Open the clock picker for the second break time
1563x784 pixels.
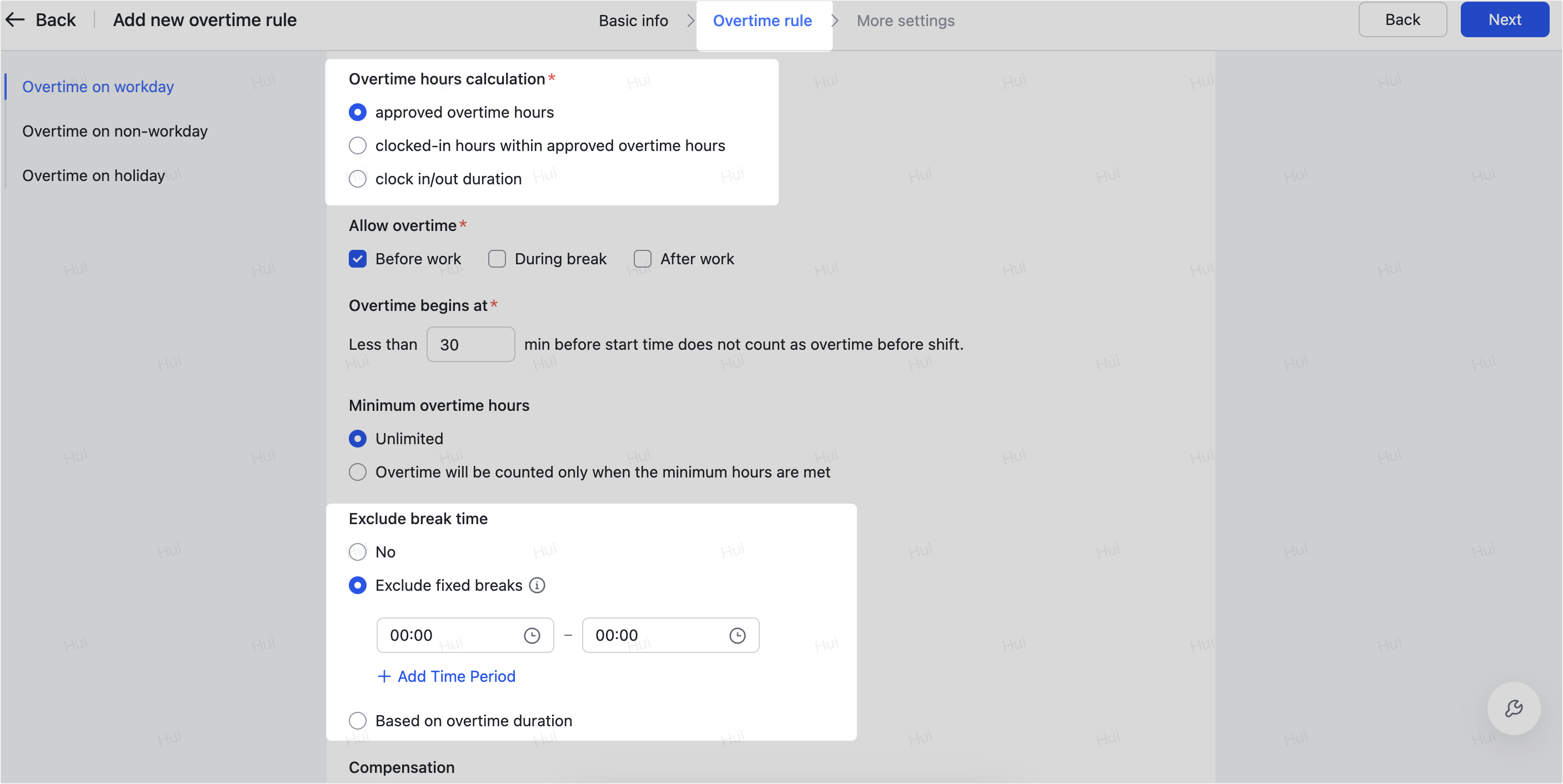point(738,635)
